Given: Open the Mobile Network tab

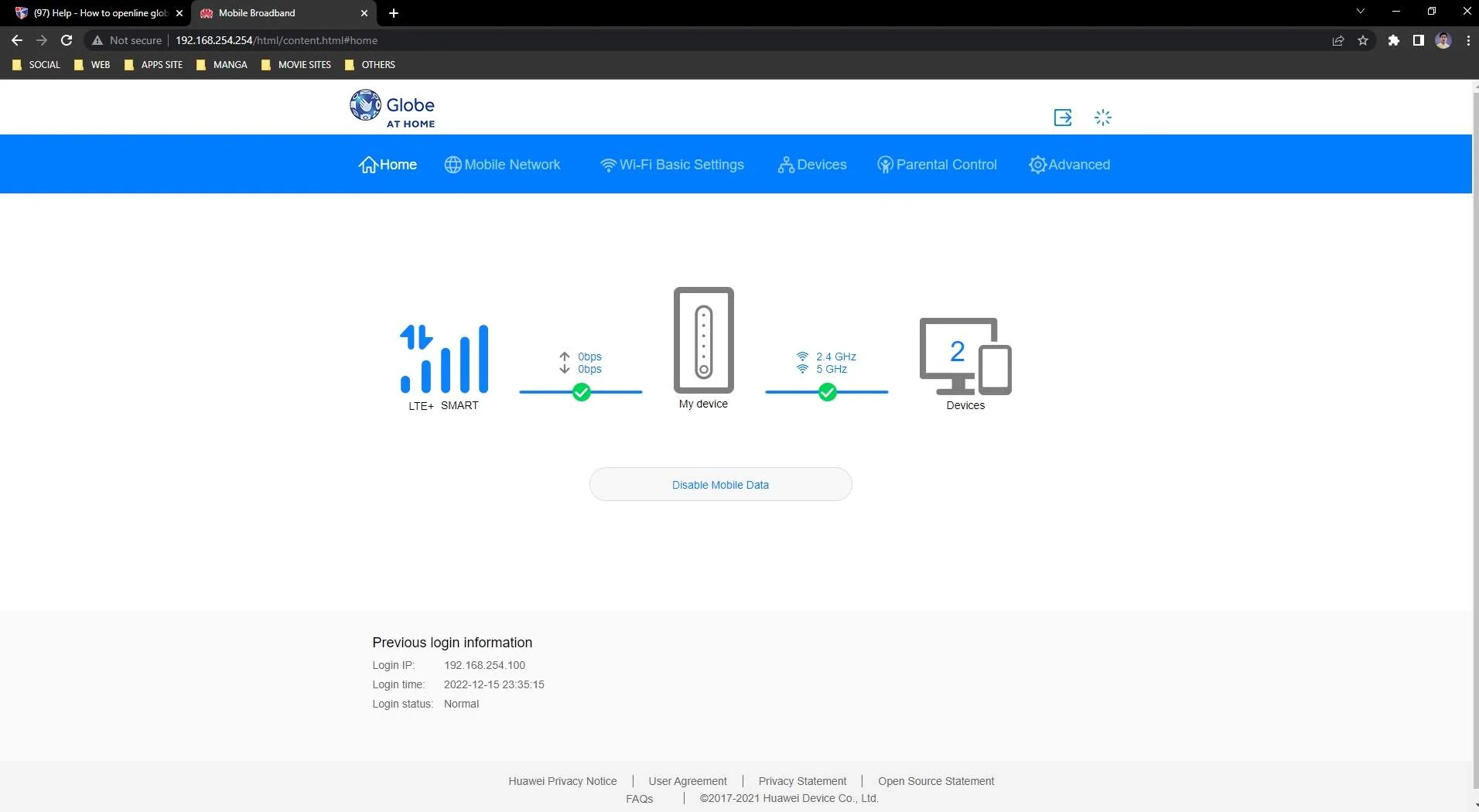Looking at the screenshot, I should pyautogui.click(x=502, y=165).
